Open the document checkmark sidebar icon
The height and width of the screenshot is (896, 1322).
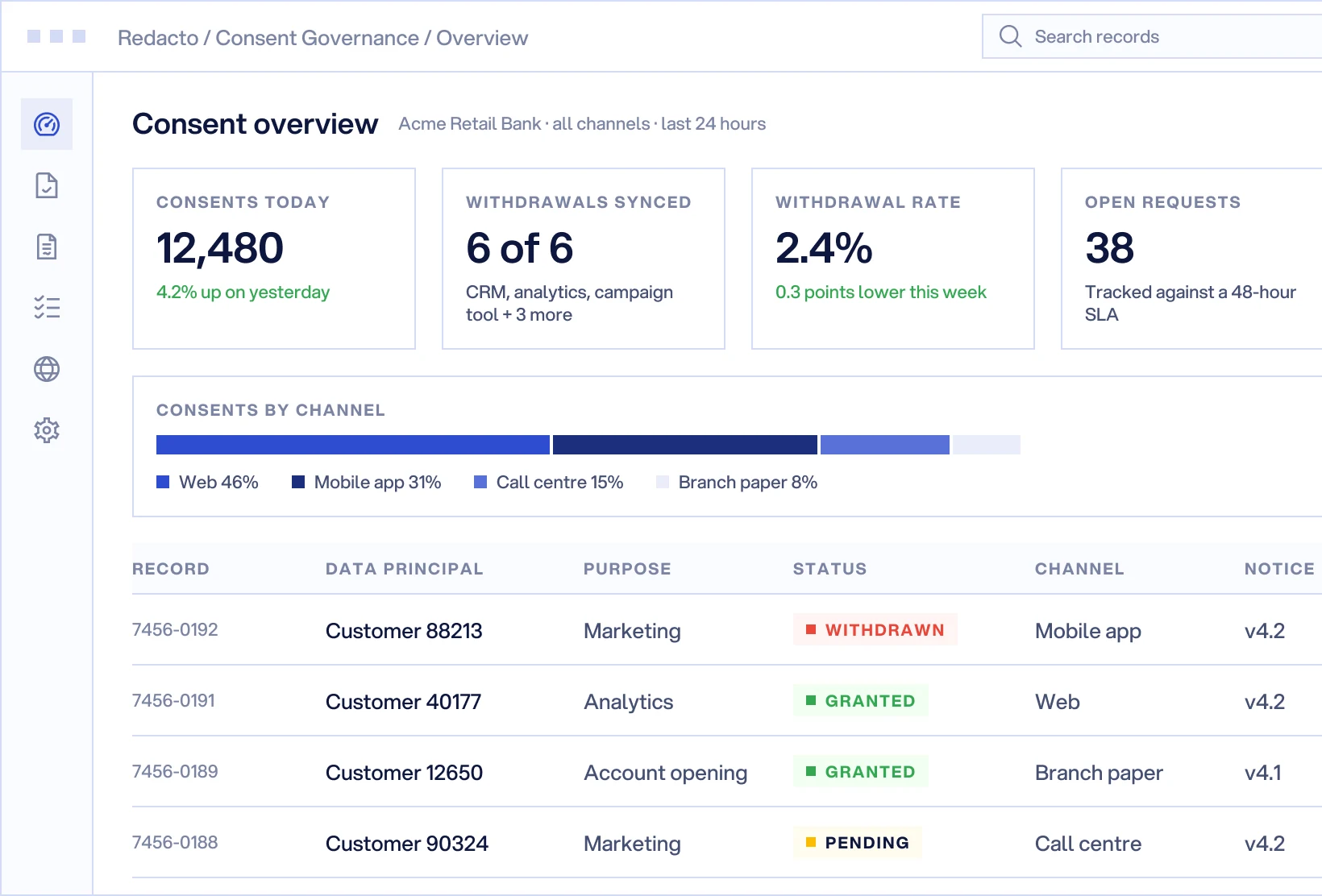tap(47, 185)
